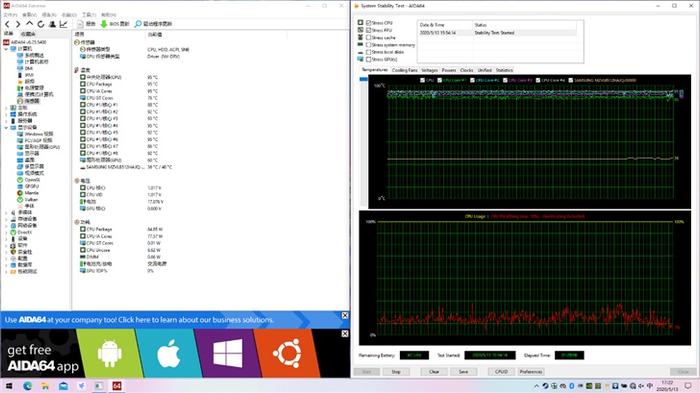Switch to the Statistics tab
The image size is (700, 393).
point(504,70)
